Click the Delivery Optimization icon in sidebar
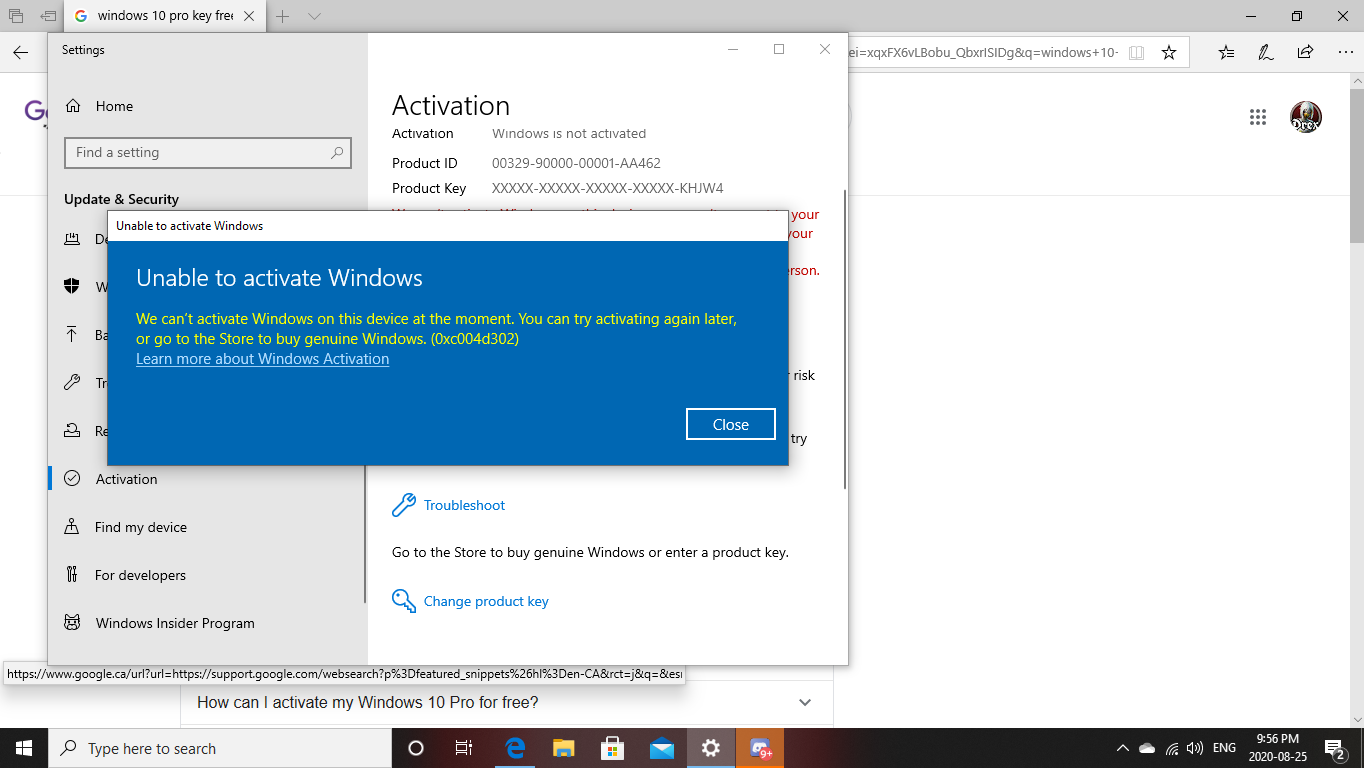 pyautogui.click(x=72, y=238)
